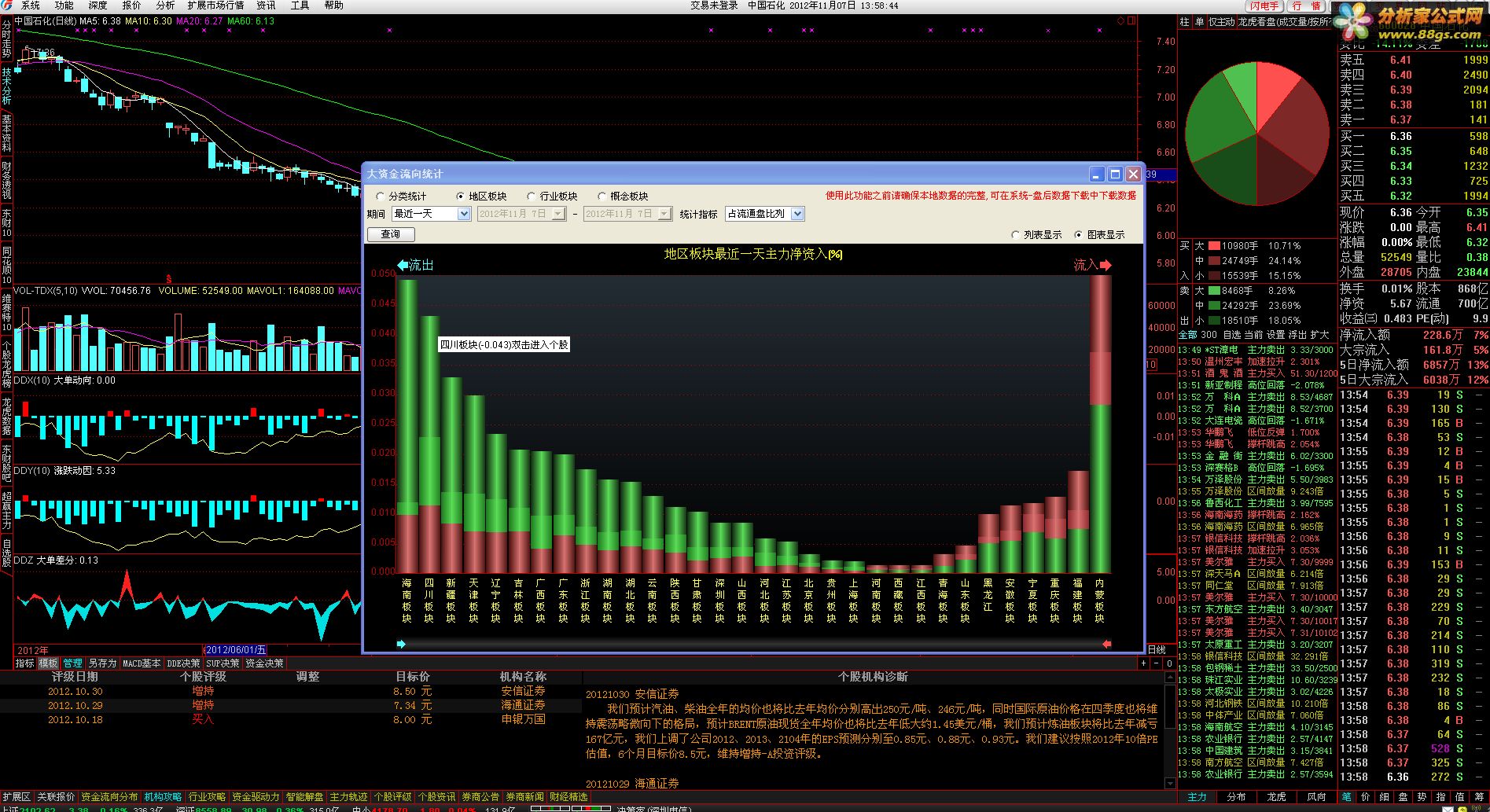Open the 财经精选 bottom tab

point(568,797)
